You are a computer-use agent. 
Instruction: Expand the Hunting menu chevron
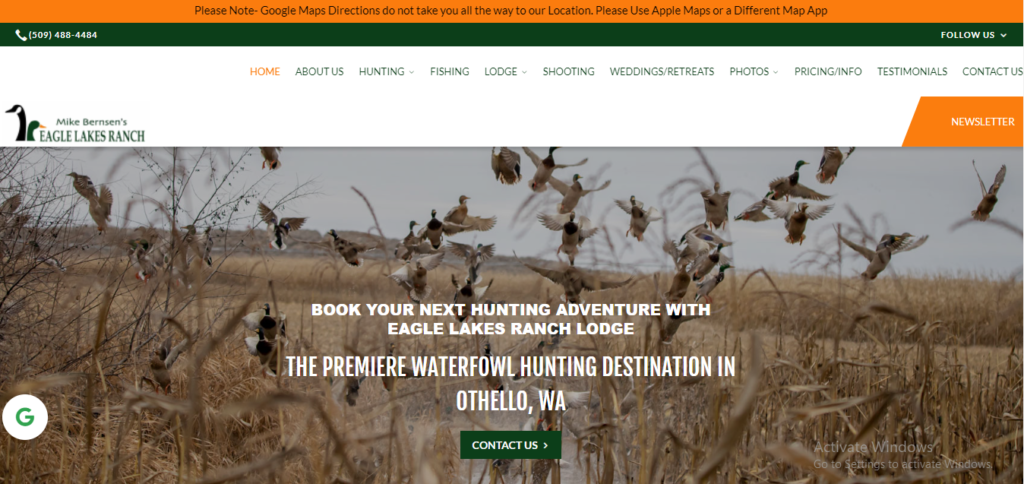pyautogui.click(x=411, y=73)
